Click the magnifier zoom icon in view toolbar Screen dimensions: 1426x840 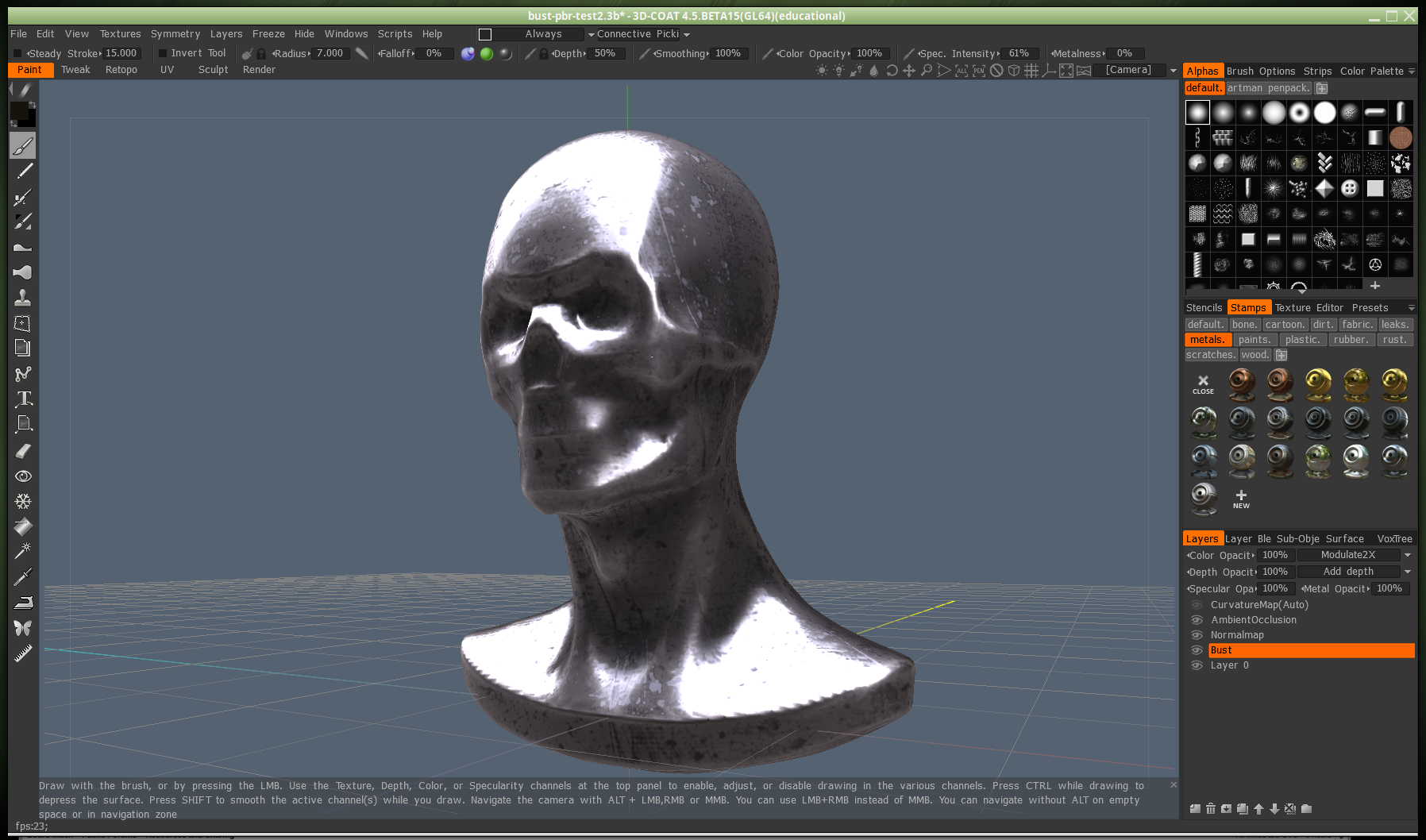(x=926, y=71)
